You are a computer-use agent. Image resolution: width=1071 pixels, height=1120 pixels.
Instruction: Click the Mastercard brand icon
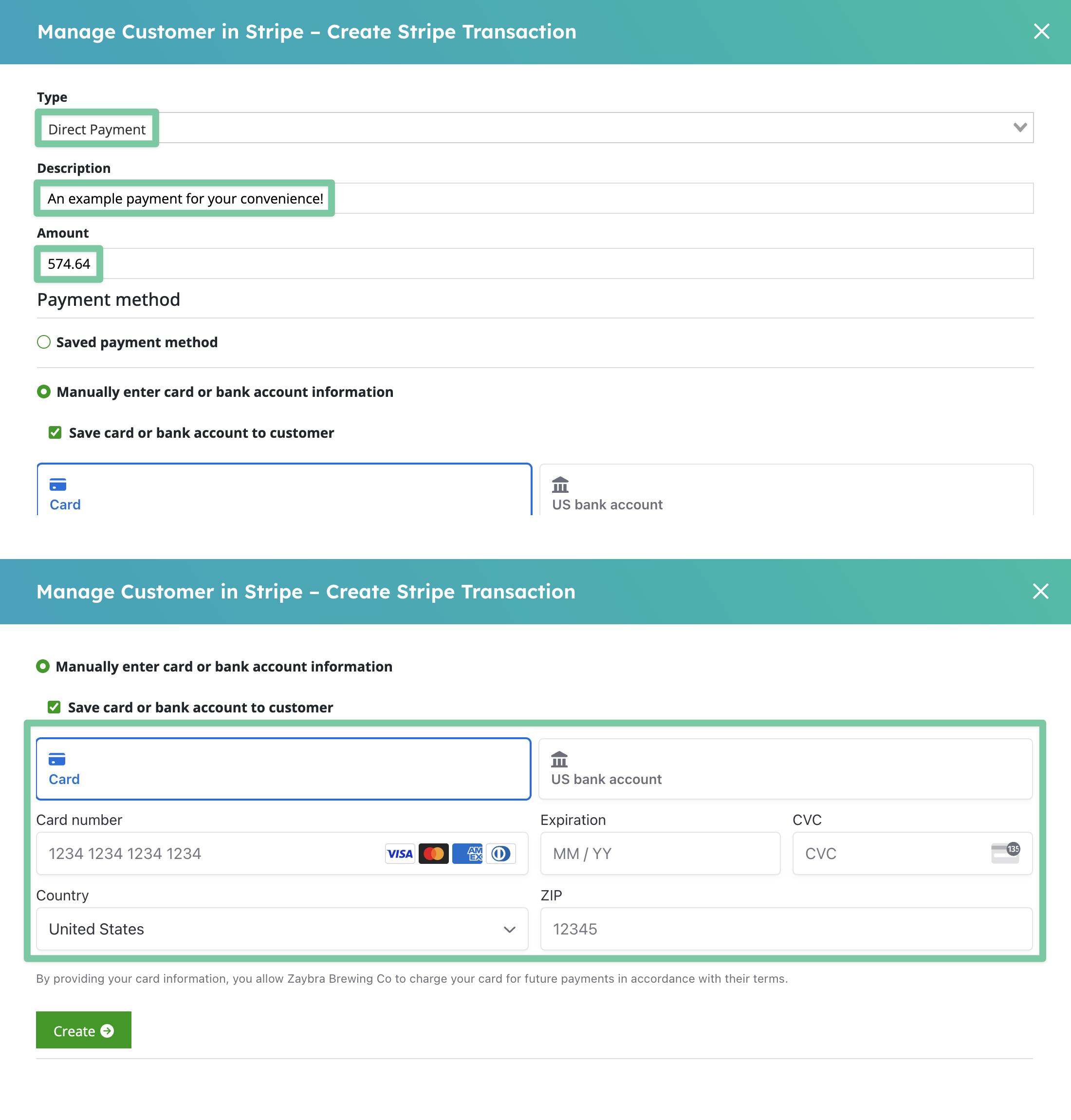pyautogui.click(x=433, y=853)
